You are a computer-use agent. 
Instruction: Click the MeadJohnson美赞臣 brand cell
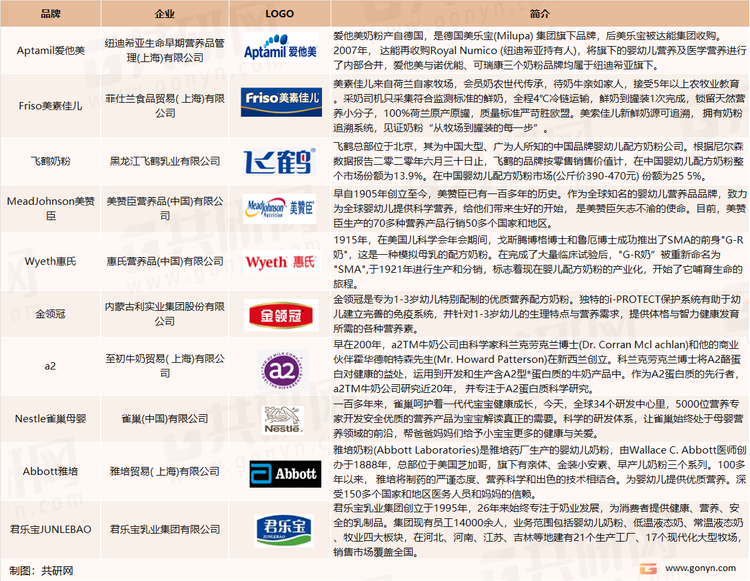click(51, 208)
